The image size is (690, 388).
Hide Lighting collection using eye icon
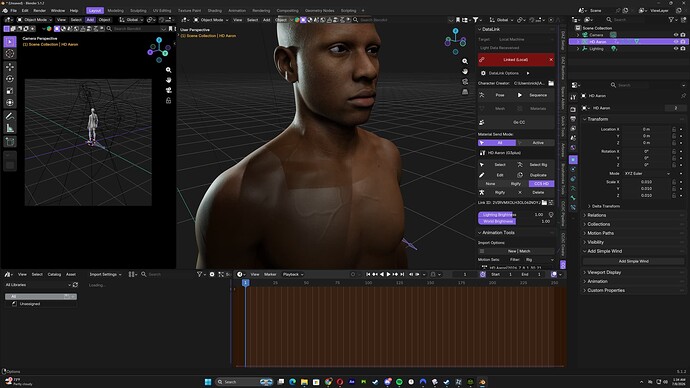pos(676,49)
